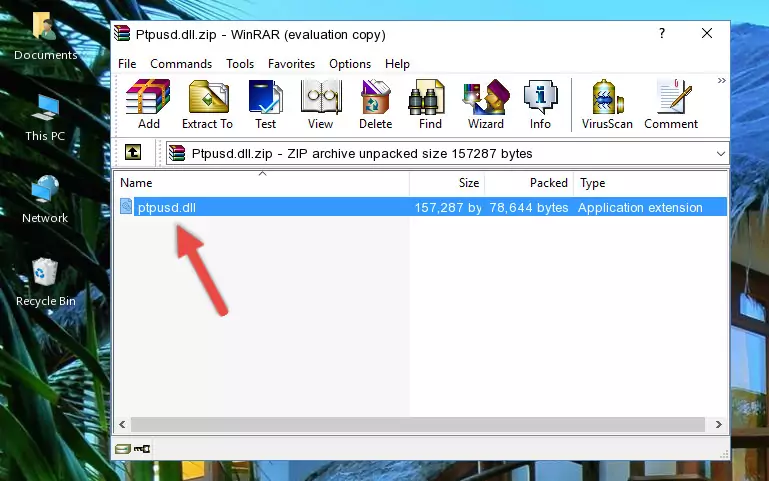Select the Recycle Bin desktop icon
The height and width of the screenshot is (481, 769).
pos(46,282)
